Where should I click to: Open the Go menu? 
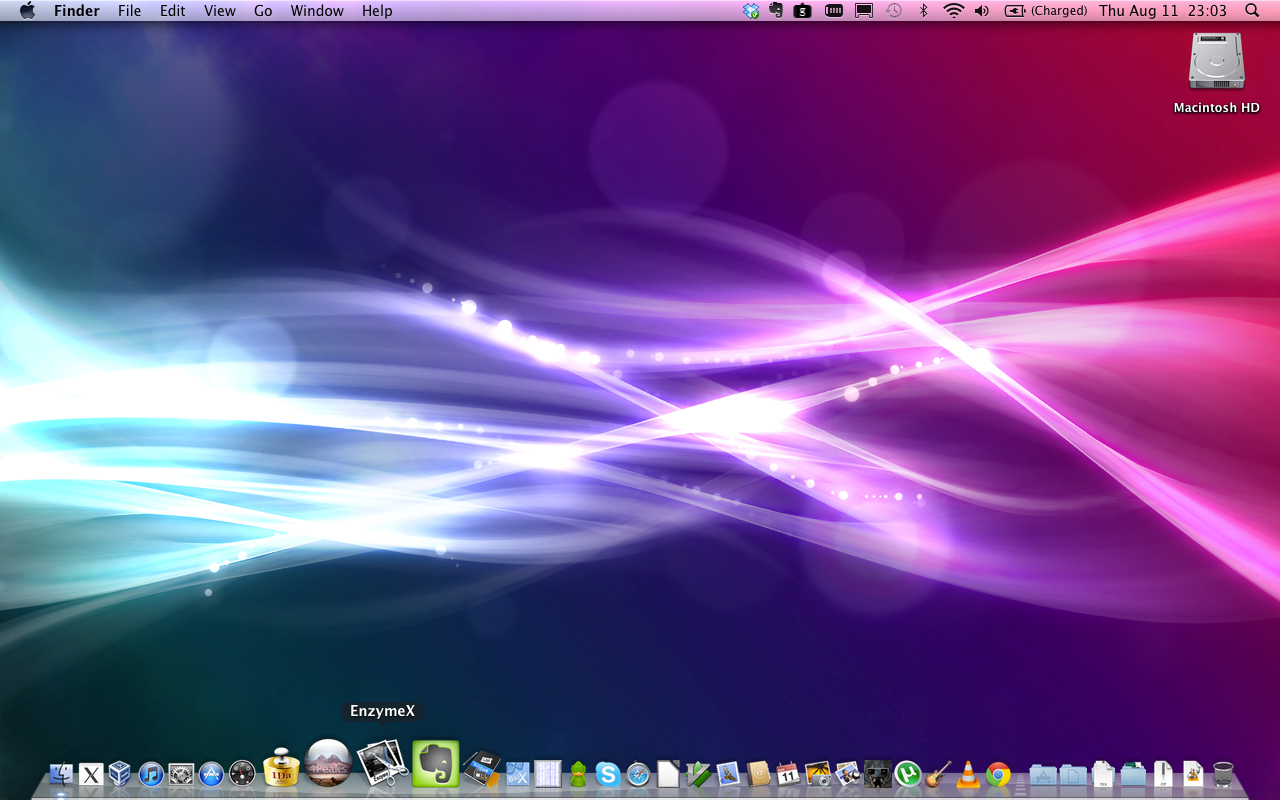pyautogui.click(x=263, y=11)
